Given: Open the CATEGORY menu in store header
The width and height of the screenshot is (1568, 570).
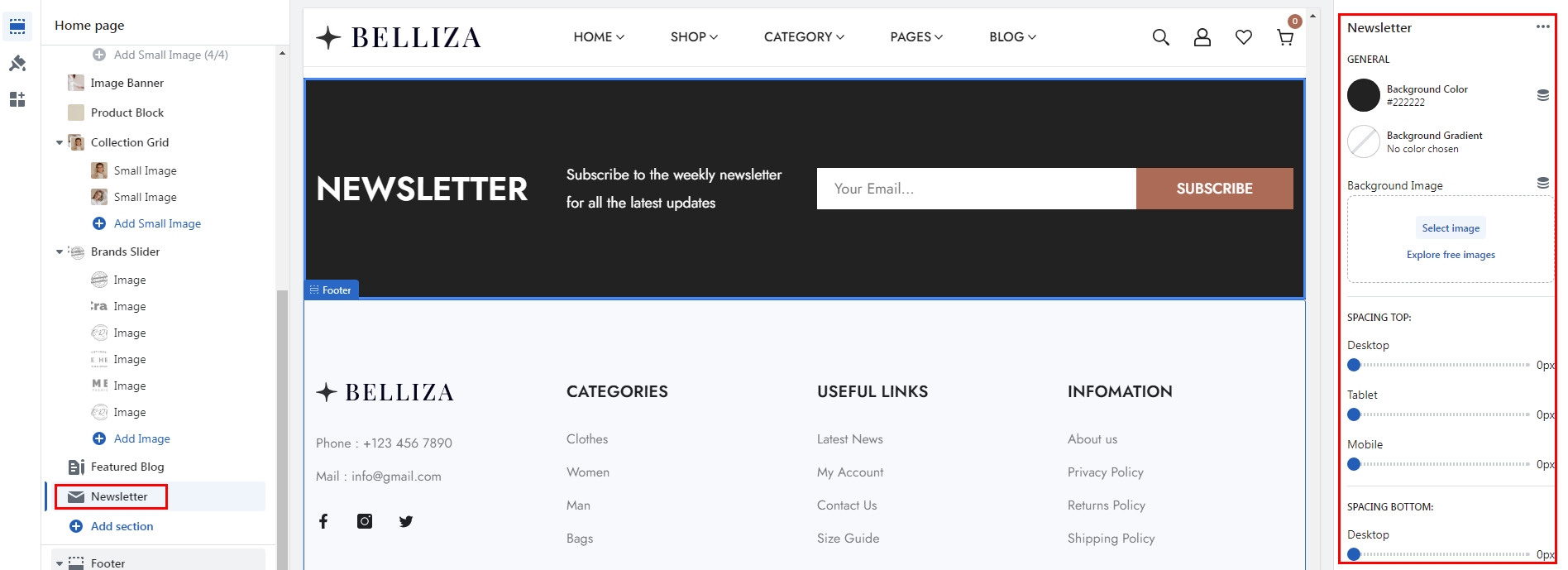Looking at the screenshot, I should (804, 37).
